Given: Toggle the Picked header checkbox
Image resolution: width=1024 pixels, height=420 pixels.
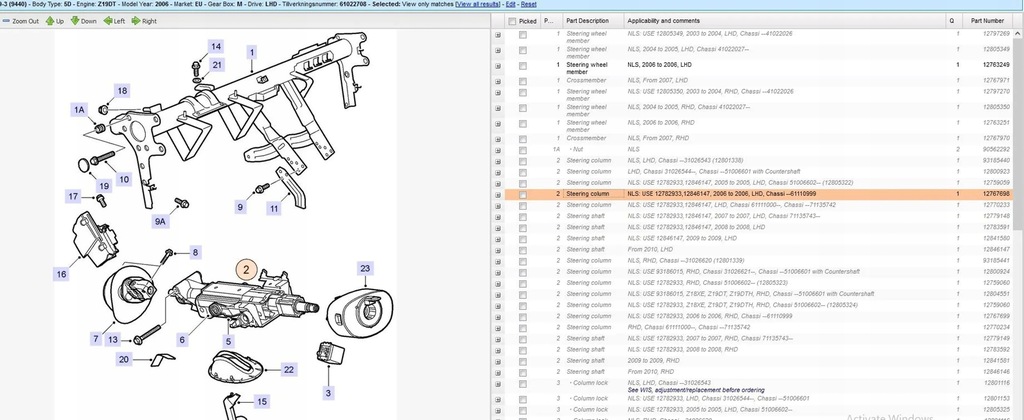Looking at the screenshot, I should [x=511, y=21].
